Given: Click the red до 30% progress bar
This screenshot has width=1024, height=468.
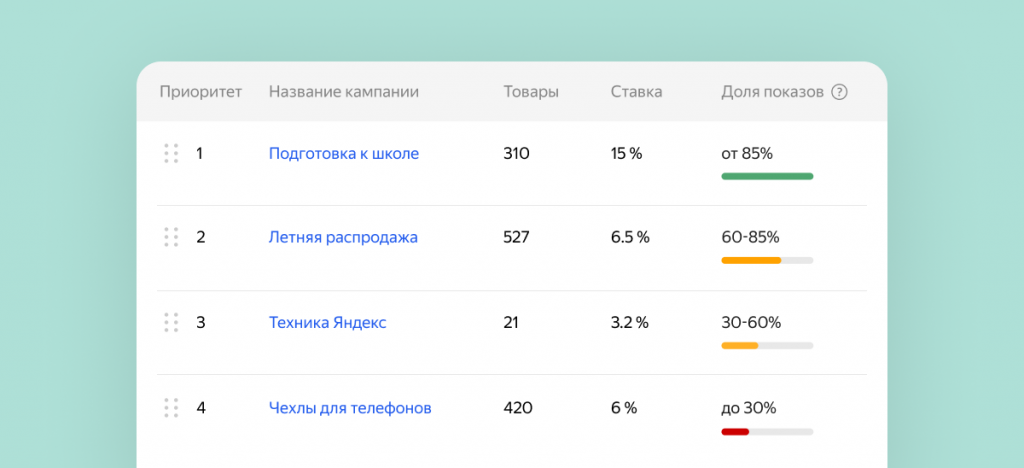Looking at the screenshot, I should pyautogui.click(x=767, y=431).
